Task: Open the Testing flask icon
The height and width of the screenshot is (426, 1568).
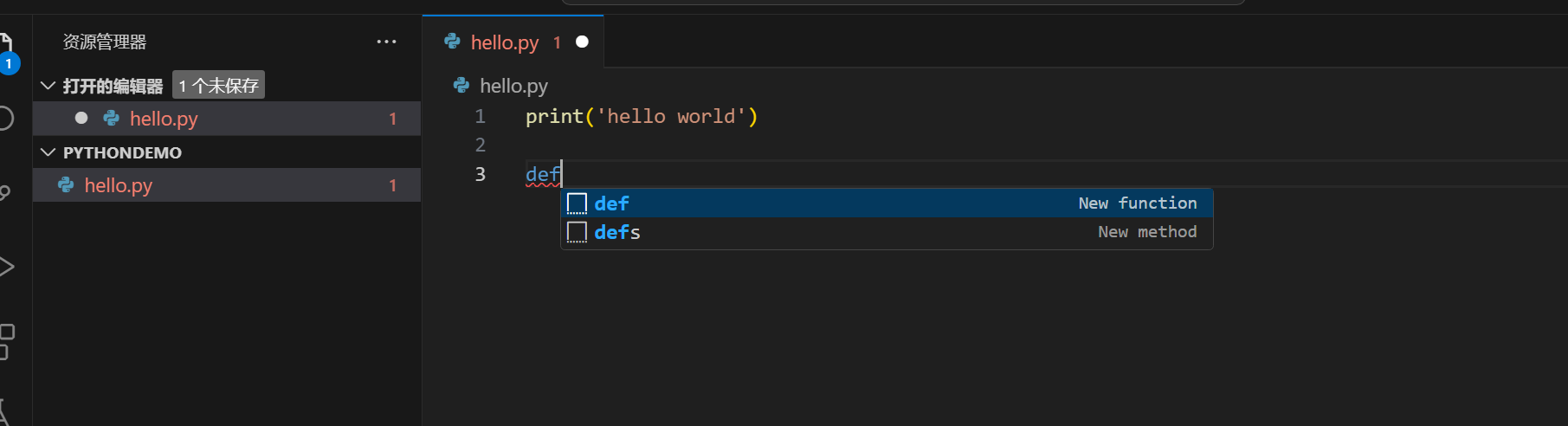Action: [4, 411]
